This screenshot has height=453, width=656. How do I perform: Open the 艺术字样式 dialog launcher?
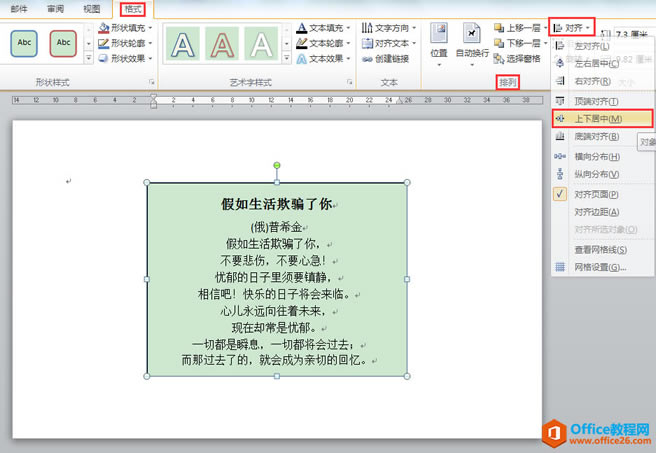[350, 82]
